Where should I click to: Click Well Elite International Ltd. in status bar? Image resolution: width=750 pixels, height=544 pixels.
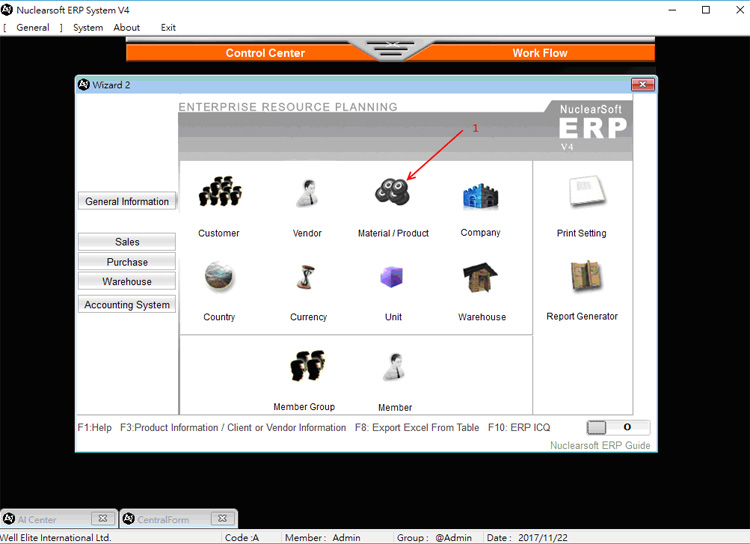click(x=55, y=537)
